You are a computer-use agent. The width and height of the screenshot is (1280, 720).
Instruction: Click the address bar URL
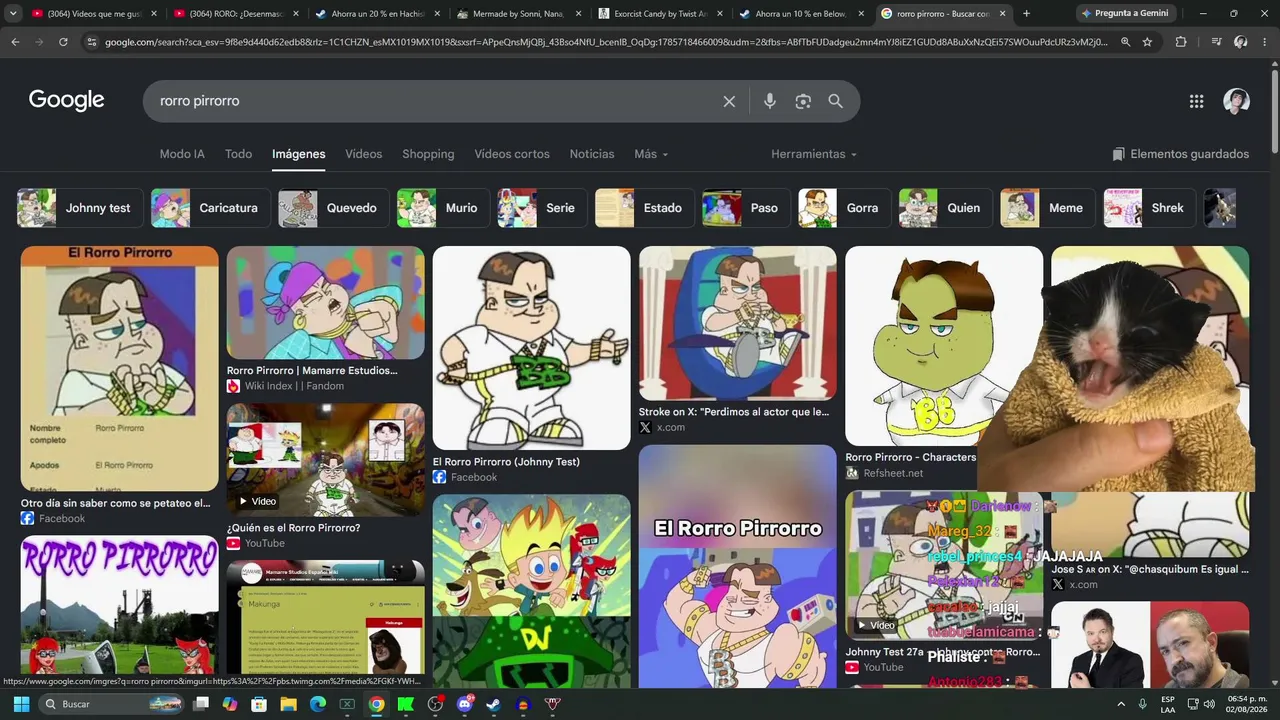click(x=606, y=42)
